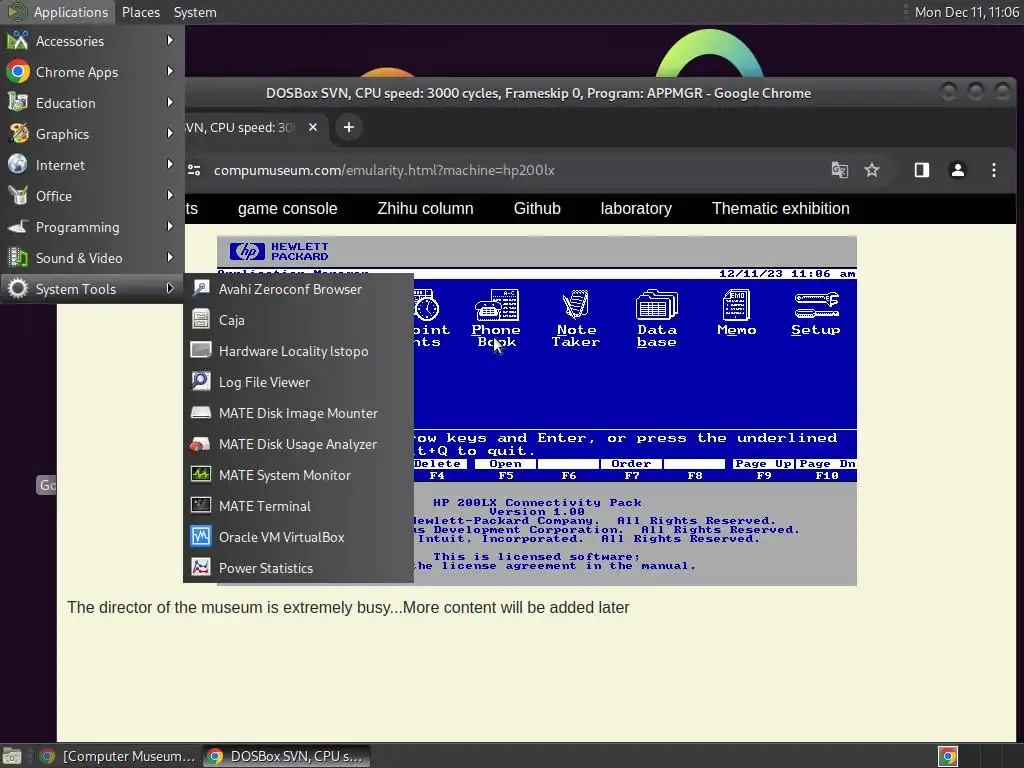Switch to DOSBox SVN taskbar window
This screenshot has height=768, width=1024.
click(285, 756)
